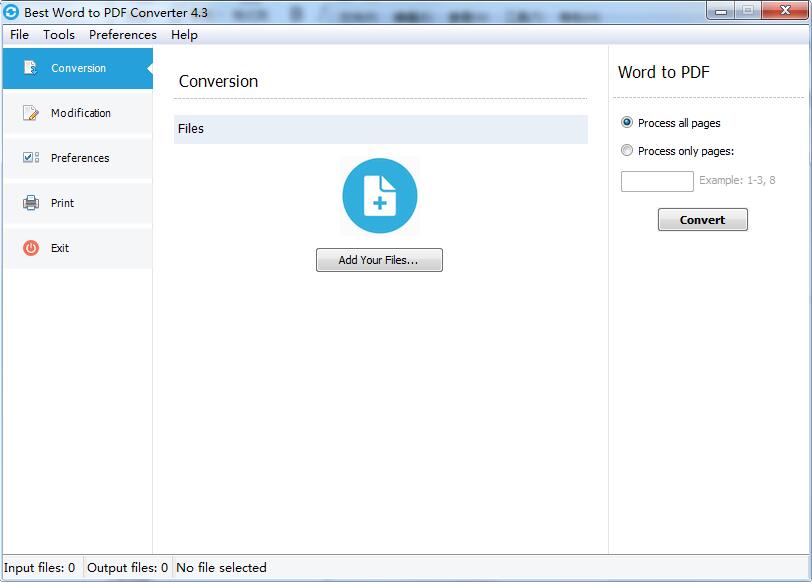The height and width of the screenshot is (582, 812).
Task: Select the Print label in sidebar
Action: coord(62,203)
